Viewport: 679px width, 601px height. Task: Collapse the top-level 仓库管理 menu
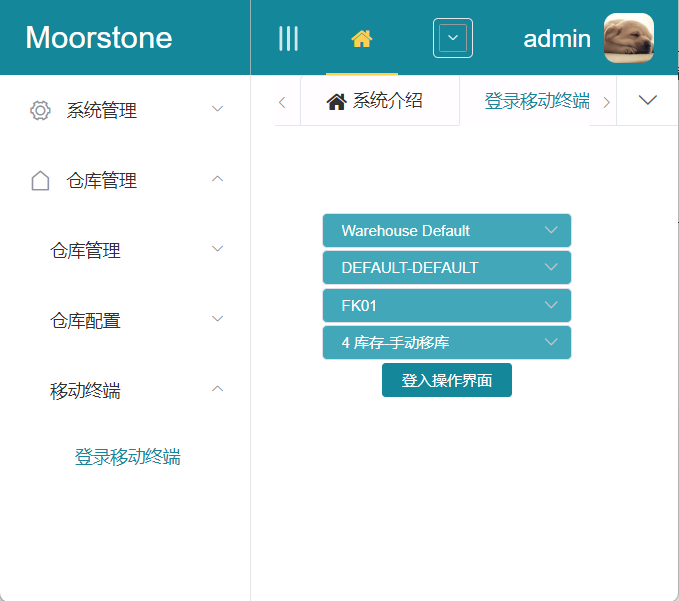pyautogui.click(x=126, y=180)
